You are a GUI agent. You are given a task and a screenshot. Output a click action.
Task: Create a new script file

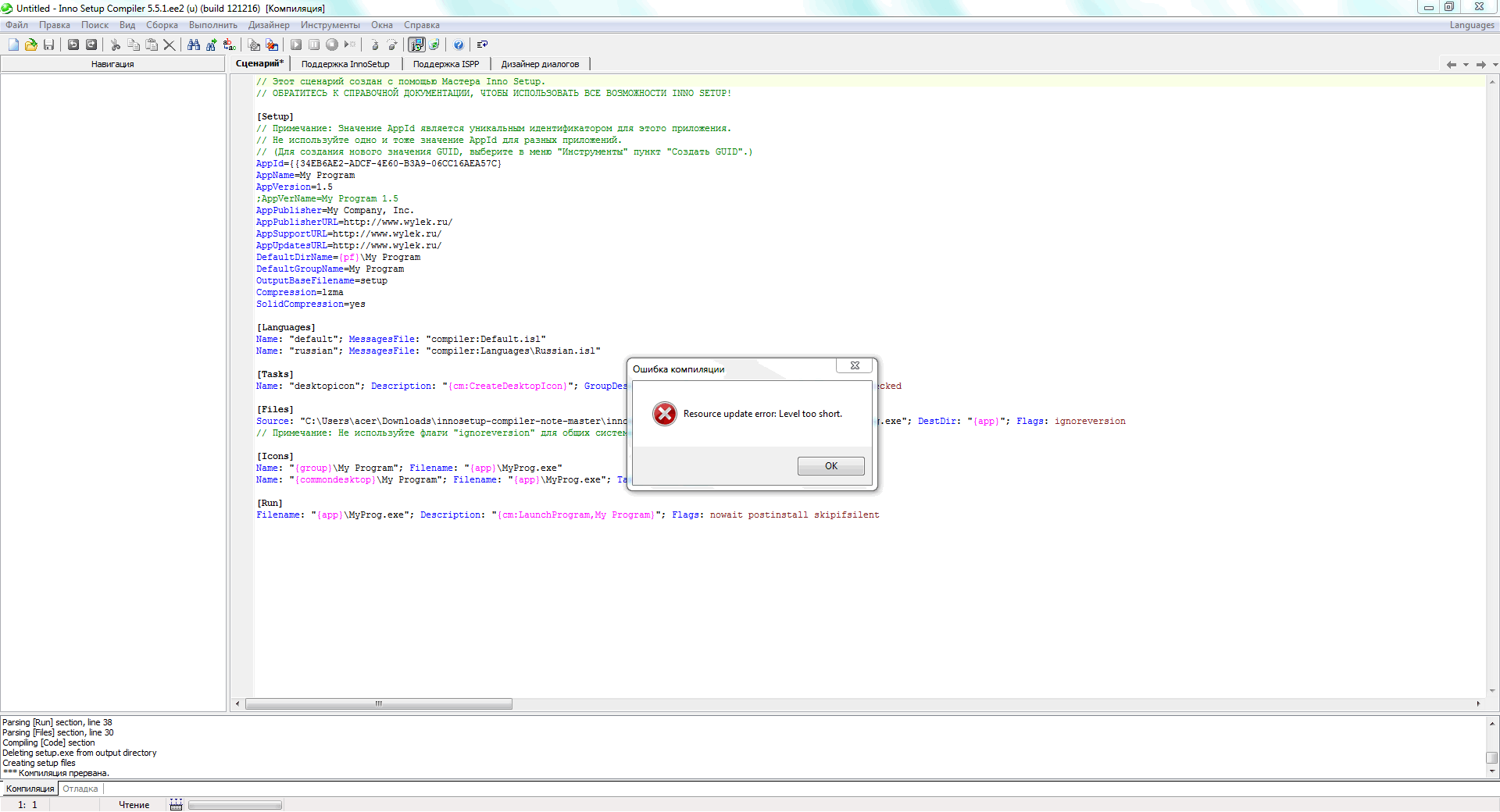pos(13,45)
